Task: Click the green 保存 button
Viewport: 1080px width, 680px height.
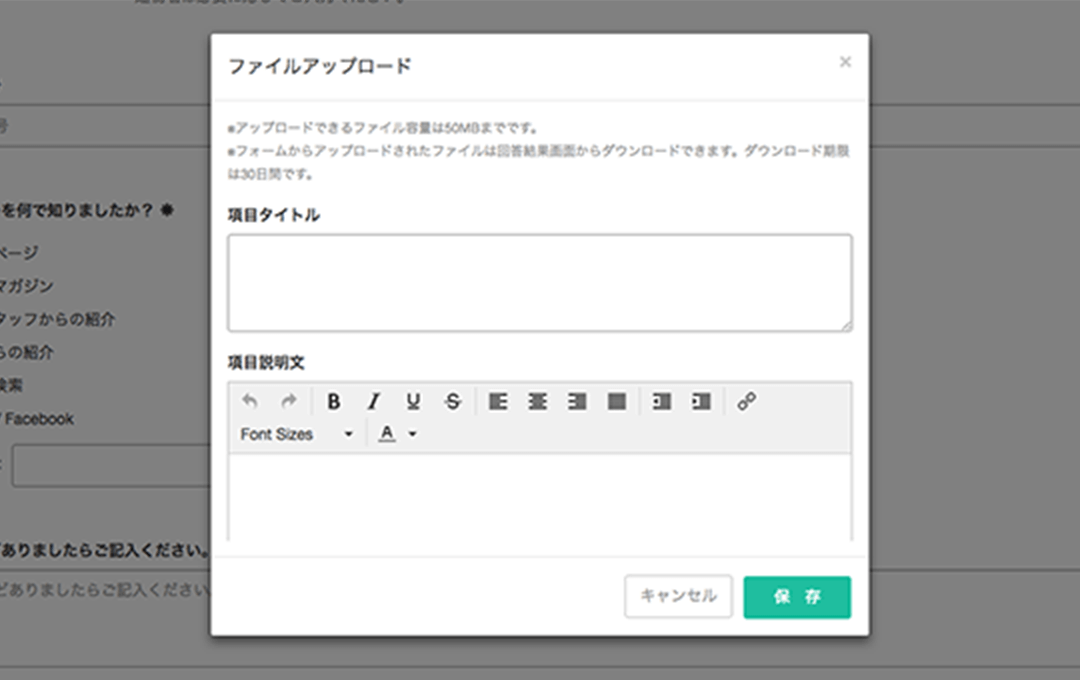Action: pyautogui.click(x=797, y=597)
